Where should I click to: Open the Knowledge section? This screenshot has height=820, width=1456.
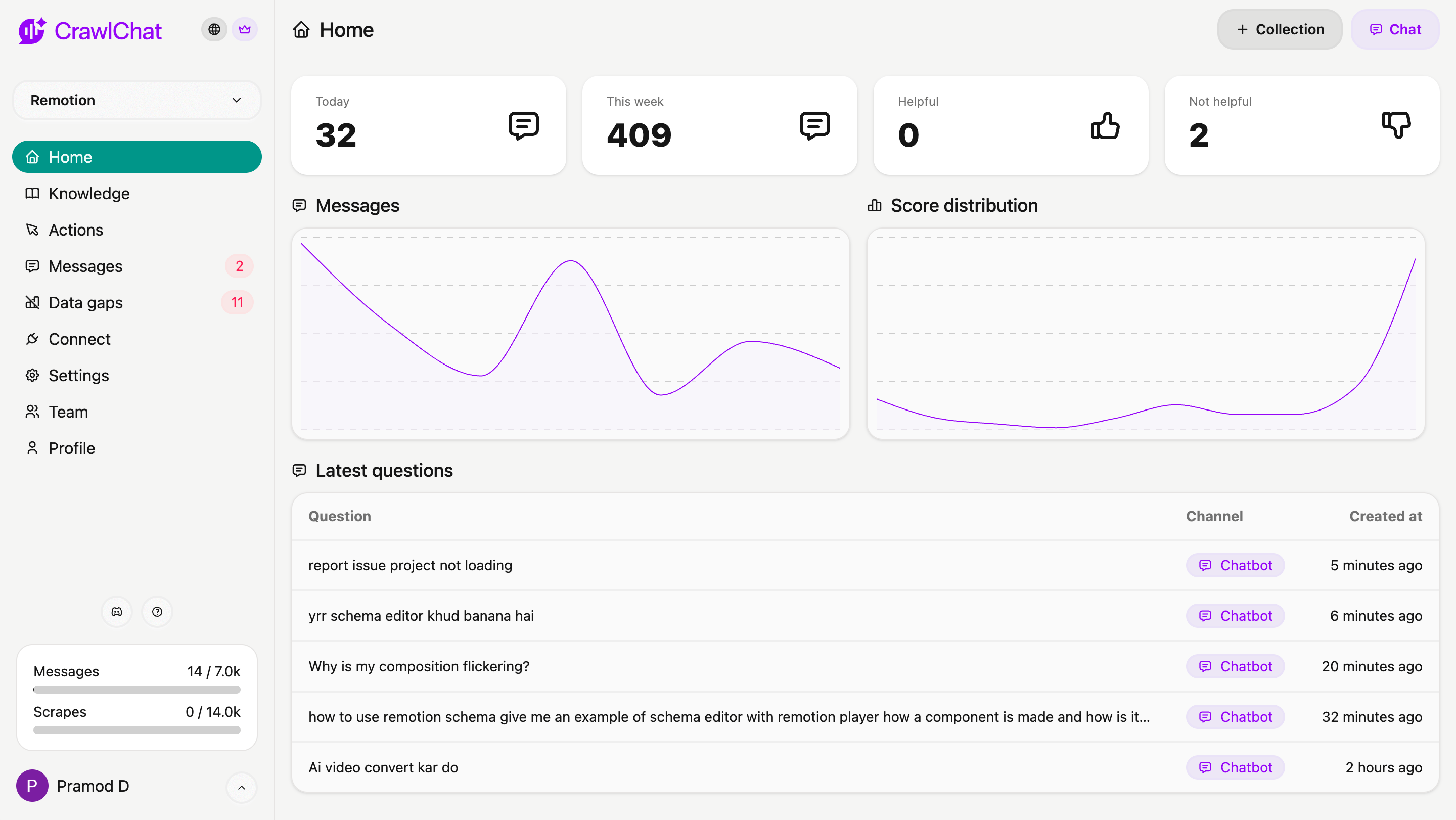point(137,193)
